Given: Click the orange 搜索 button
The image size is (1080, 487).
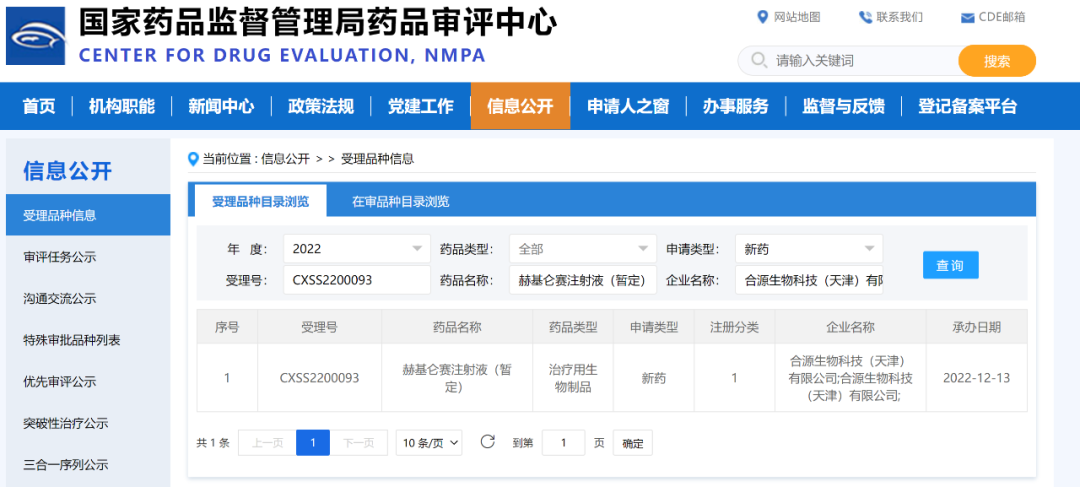Looking at the screenshot, I should [997, 61].
